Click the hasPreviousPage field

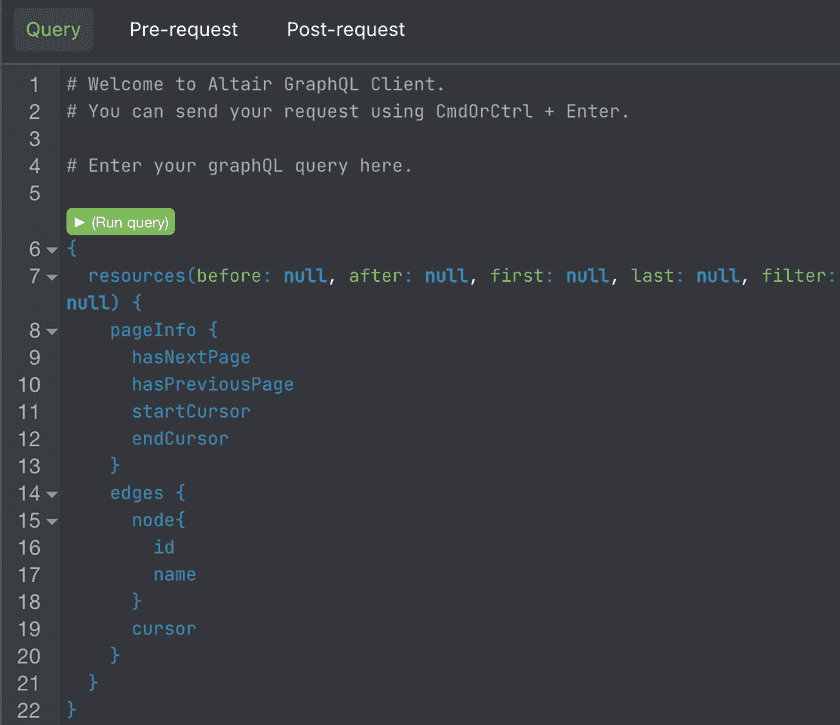click(212, 384)
